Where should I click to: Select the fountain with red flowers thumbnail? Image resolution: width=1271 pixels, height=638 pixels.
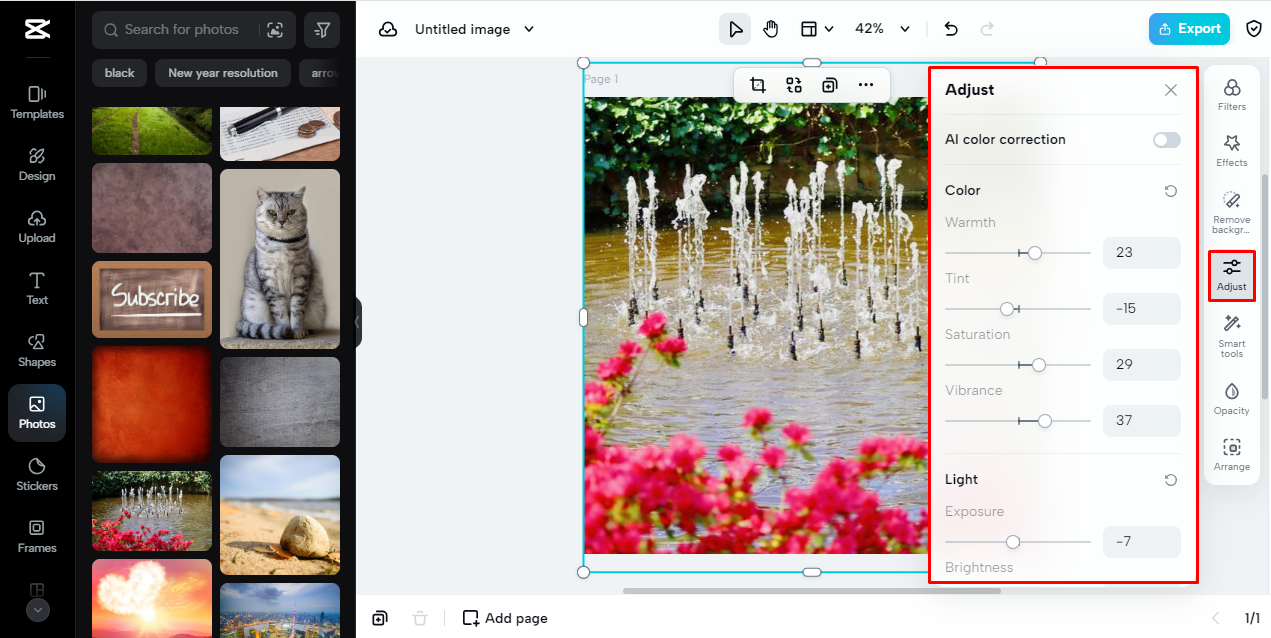tap(152, 511)
